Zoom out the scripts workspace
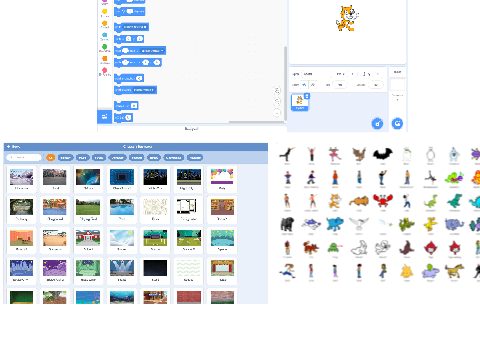 point(277,101)
